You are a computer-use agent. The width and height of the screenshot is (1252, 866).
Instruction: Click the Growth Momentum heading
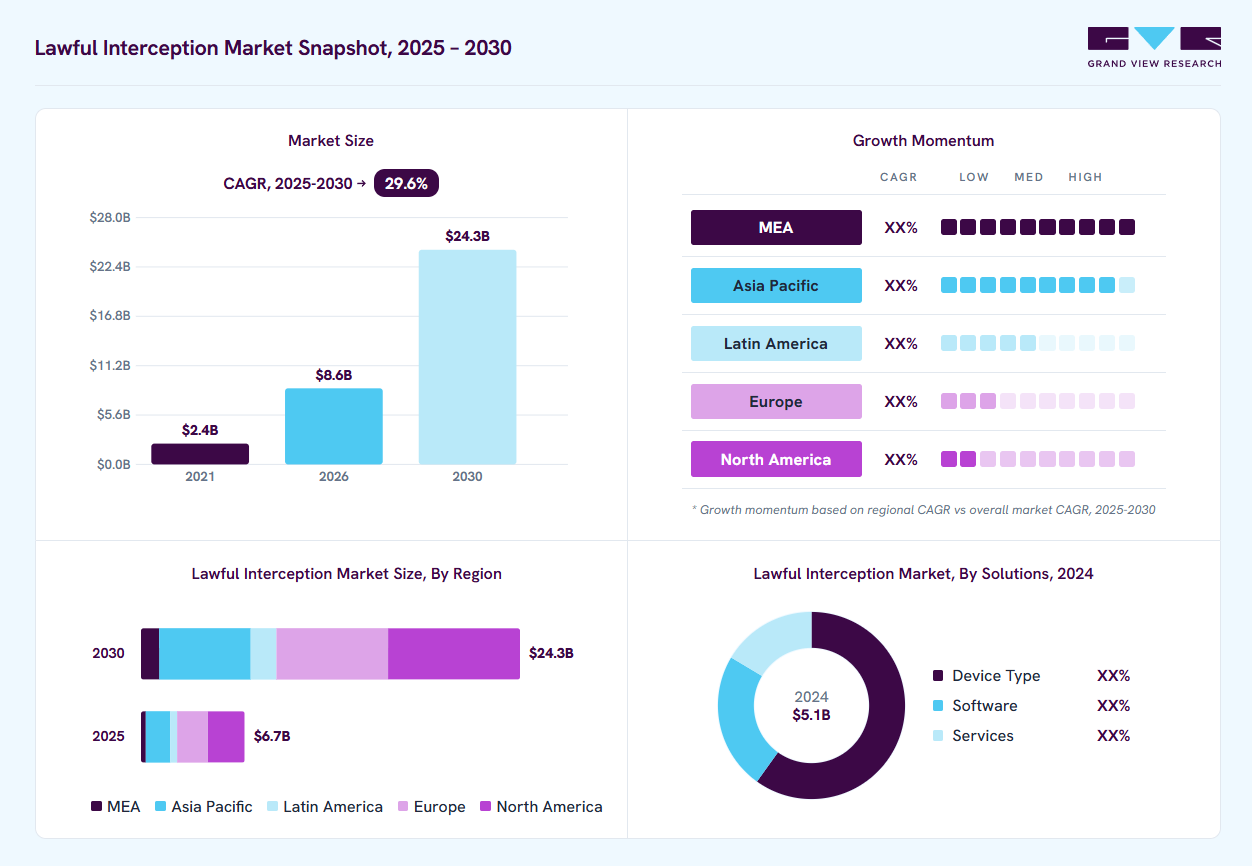(x=923, y=141)
